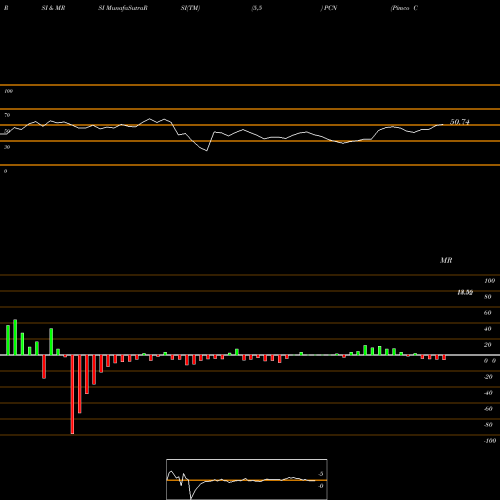Click the 60 label on MR axis
500x500 pixels.
[488, 313]
